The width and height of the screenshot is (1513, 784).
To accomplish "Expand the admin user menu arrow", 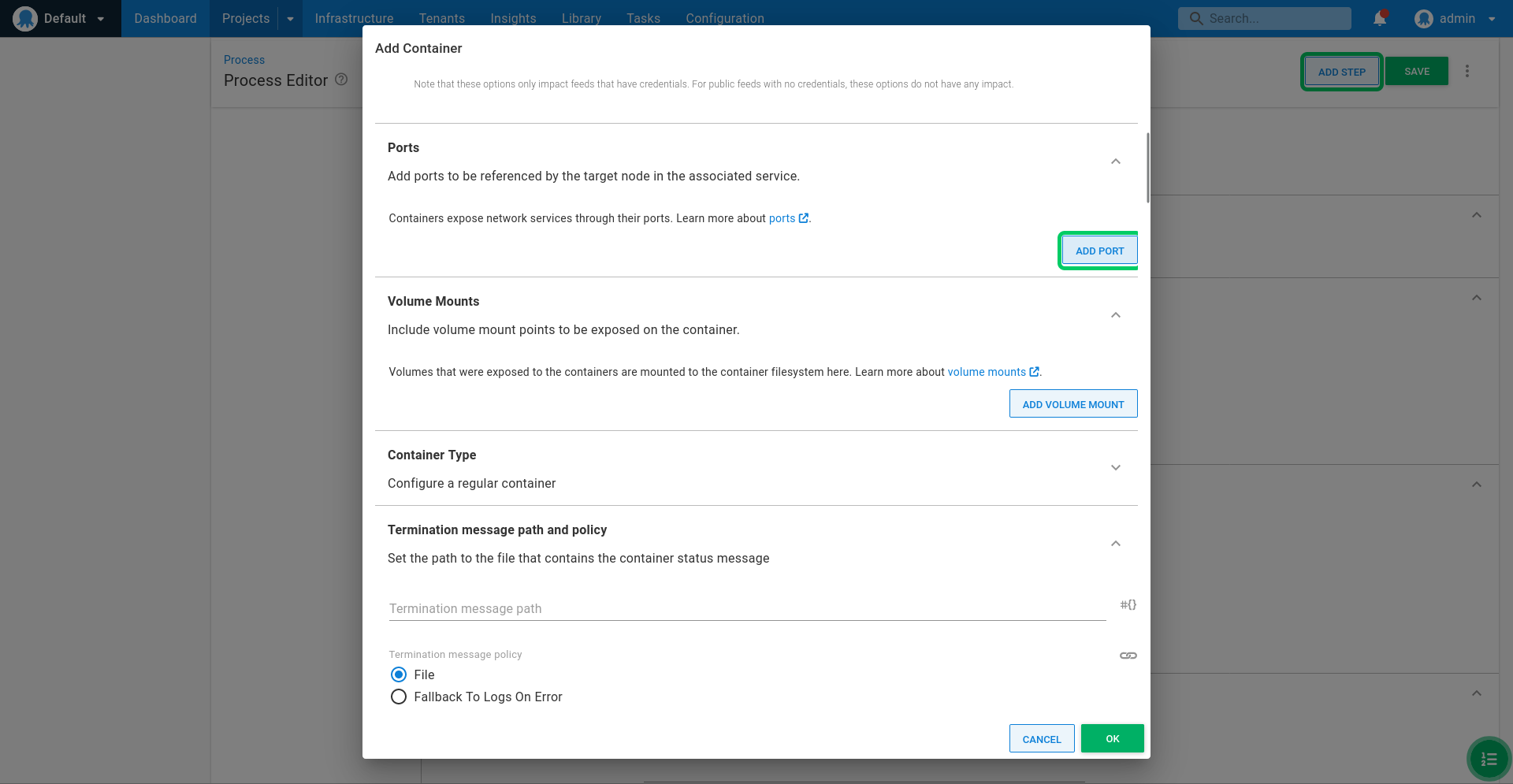I will 1492,19.
